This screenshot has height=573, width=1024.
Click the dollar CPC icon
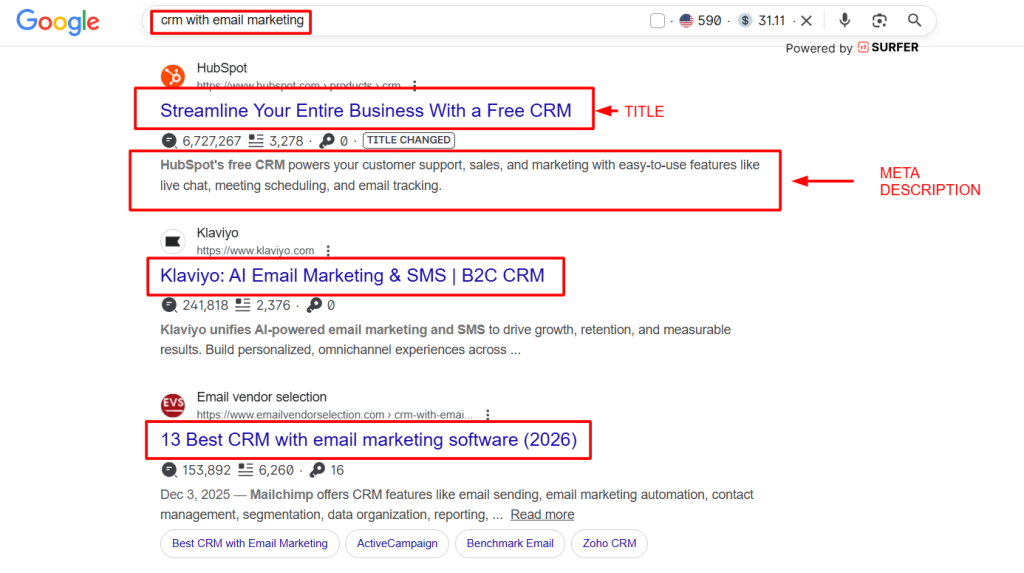coord(744,21)
